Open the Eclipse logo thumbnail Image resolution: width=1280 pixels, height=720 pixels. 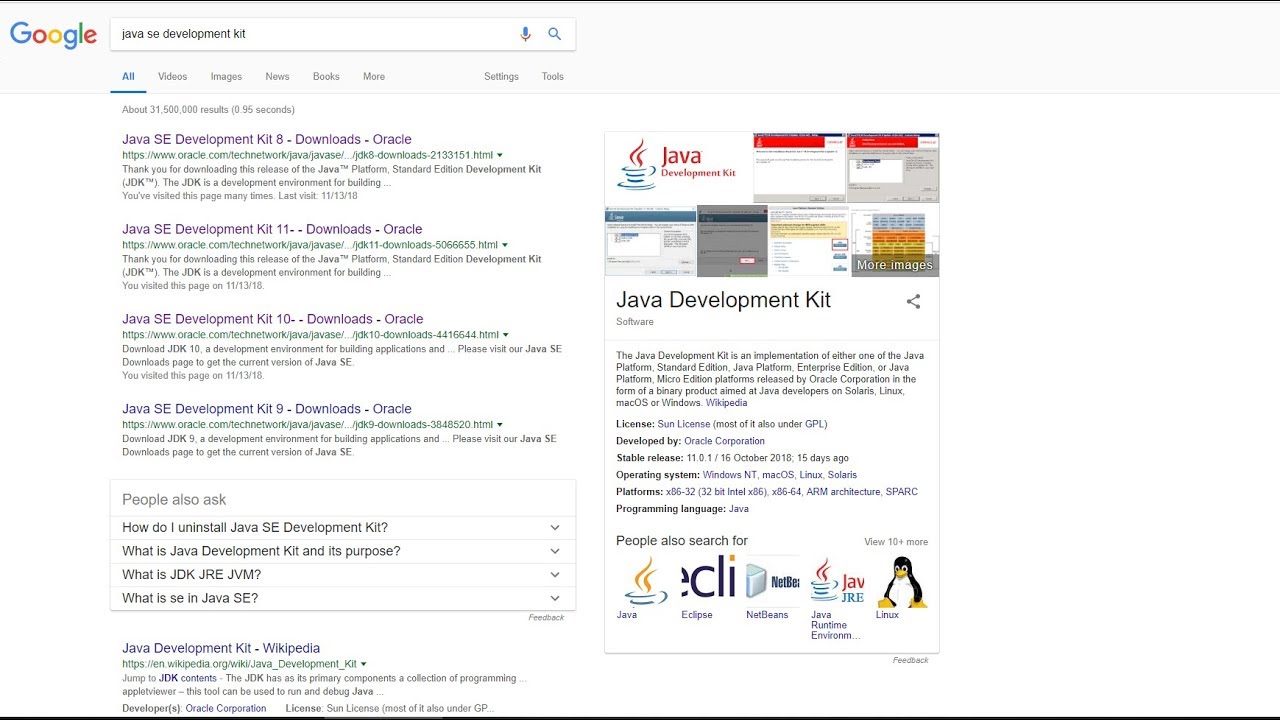tap(709, 581)
